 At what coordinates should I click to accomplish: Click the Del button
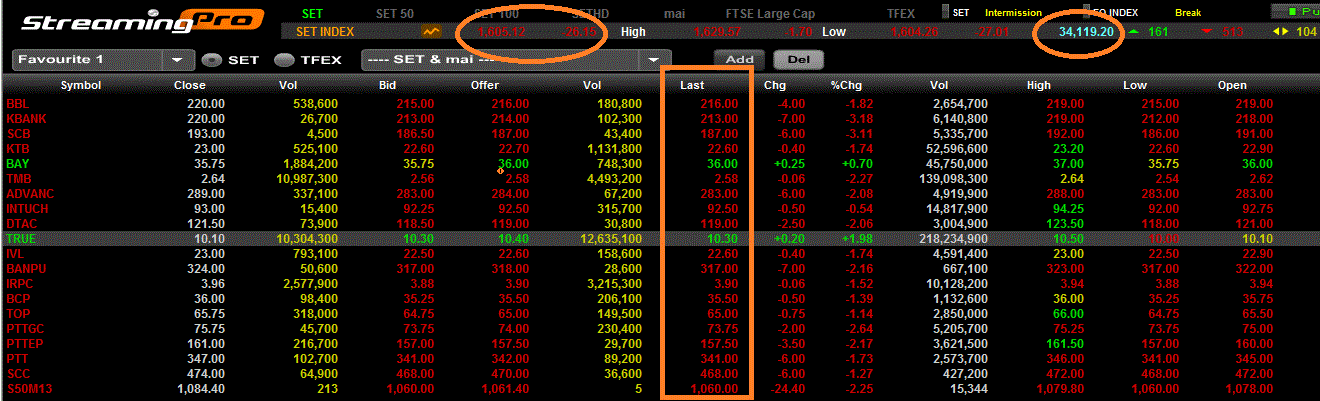coord(798,59)
